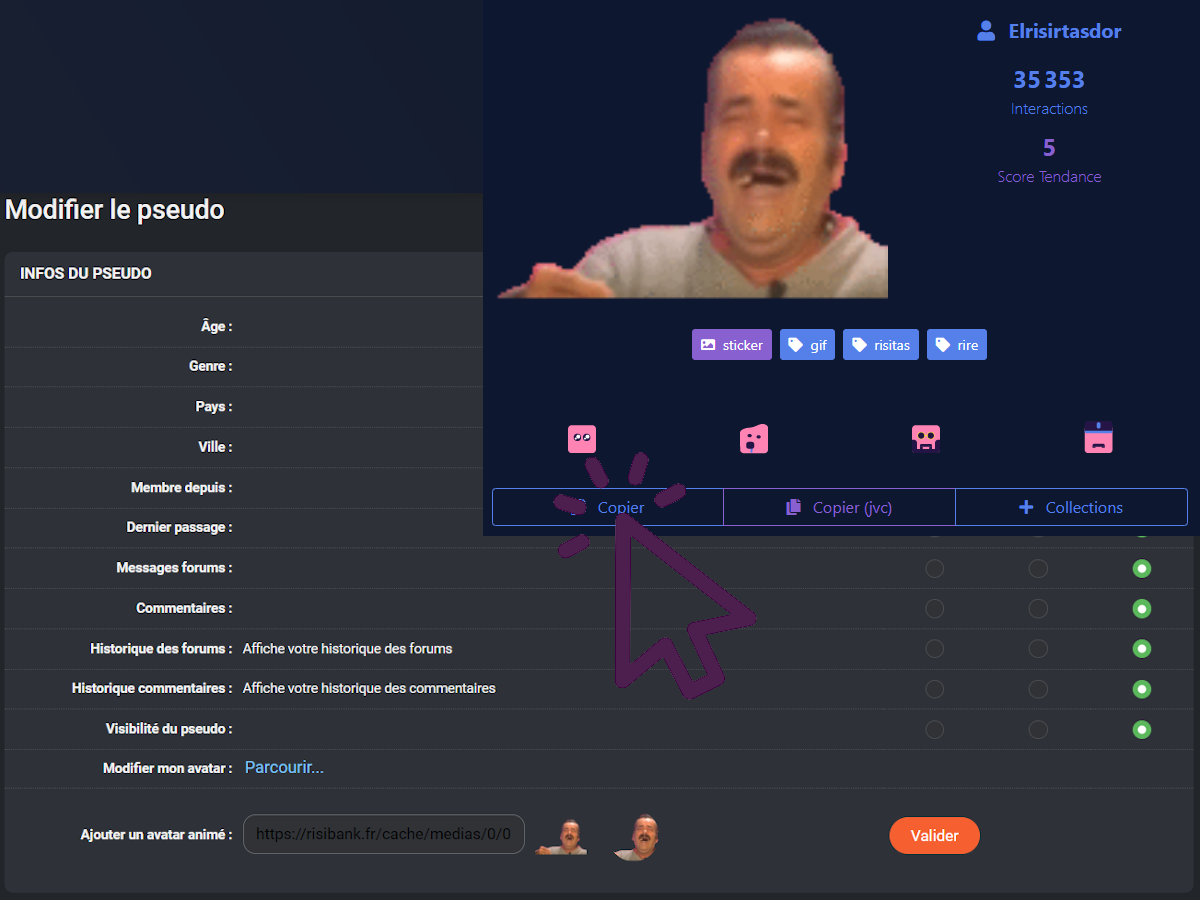Click the sad face with cap icon
1200x900 pixels.
click(1098, 438)
